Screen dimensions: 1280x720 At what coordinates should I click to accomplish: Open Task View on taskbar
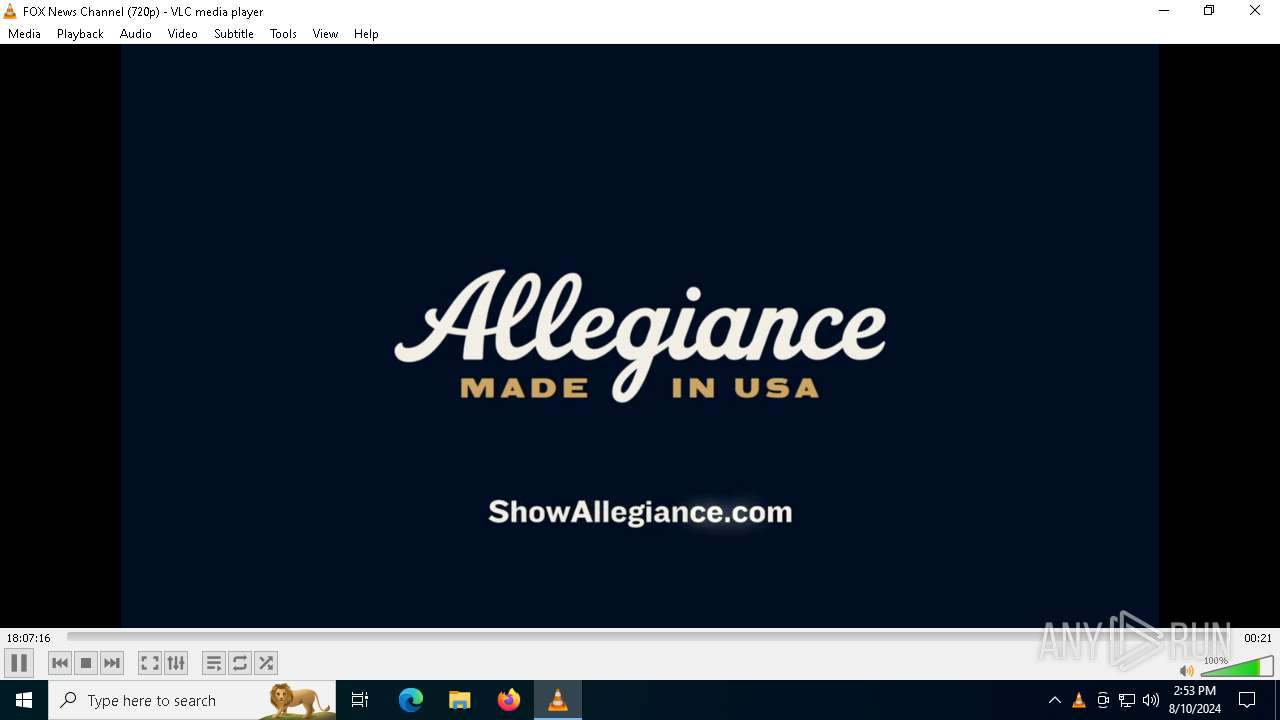point(360,700)
